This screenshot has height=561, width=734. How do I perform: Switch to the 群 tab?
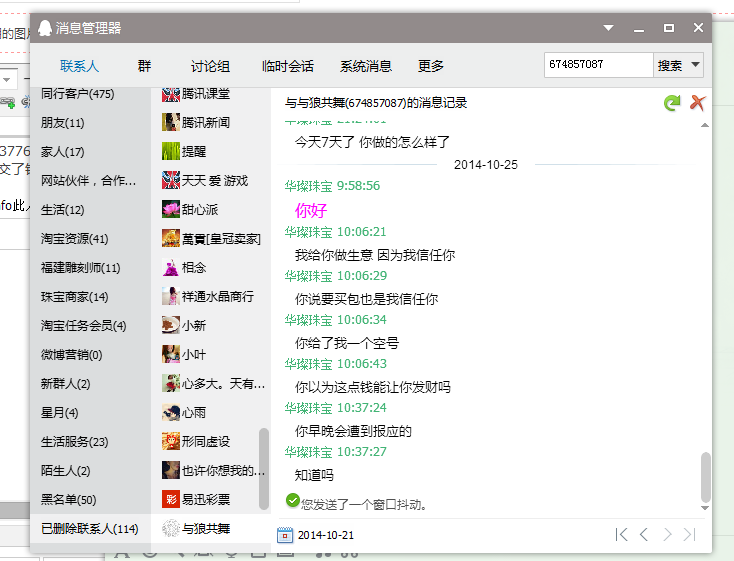(x=144, y=66)
